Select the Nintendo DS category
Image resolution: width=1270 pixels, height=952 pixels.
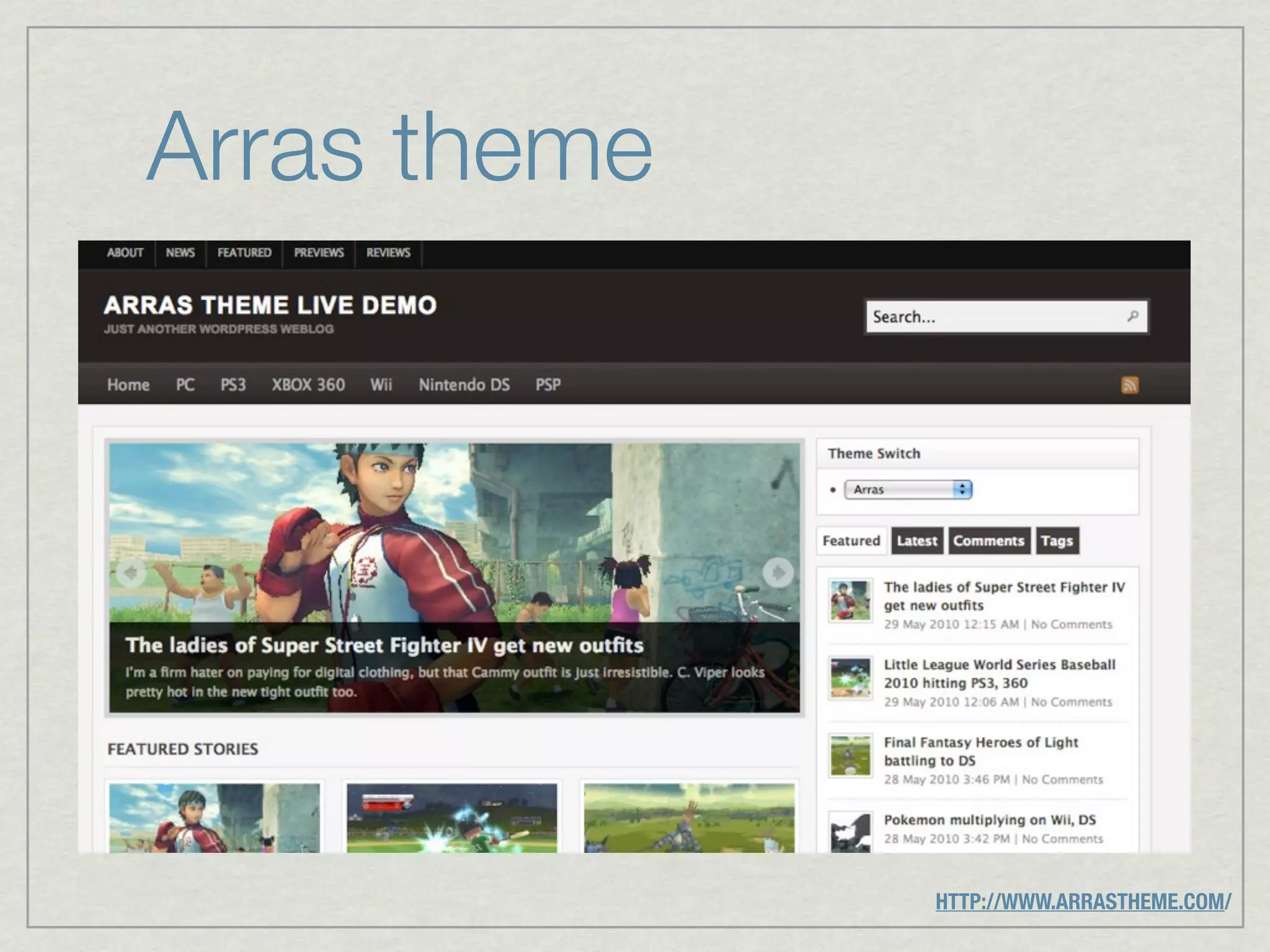click(464, 385)
